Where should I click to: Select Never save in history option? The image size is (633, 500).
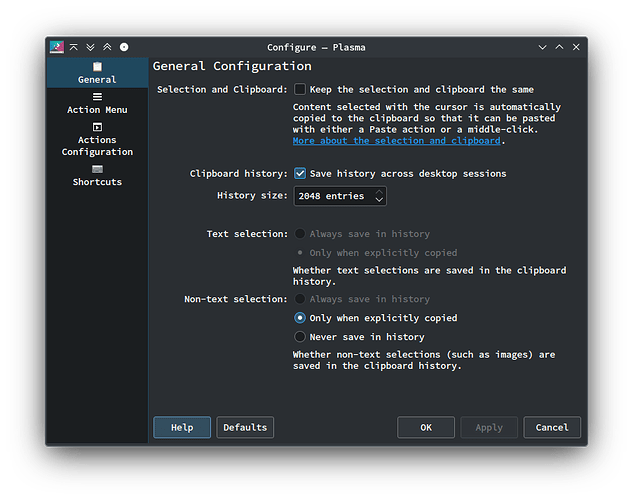tap(300, 337)
